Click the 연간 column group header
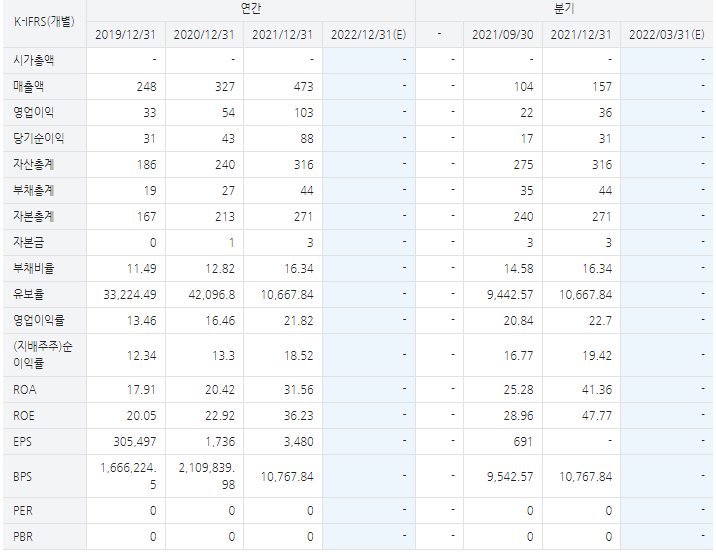This screenshot has width=716, height=552. [251, 9]
